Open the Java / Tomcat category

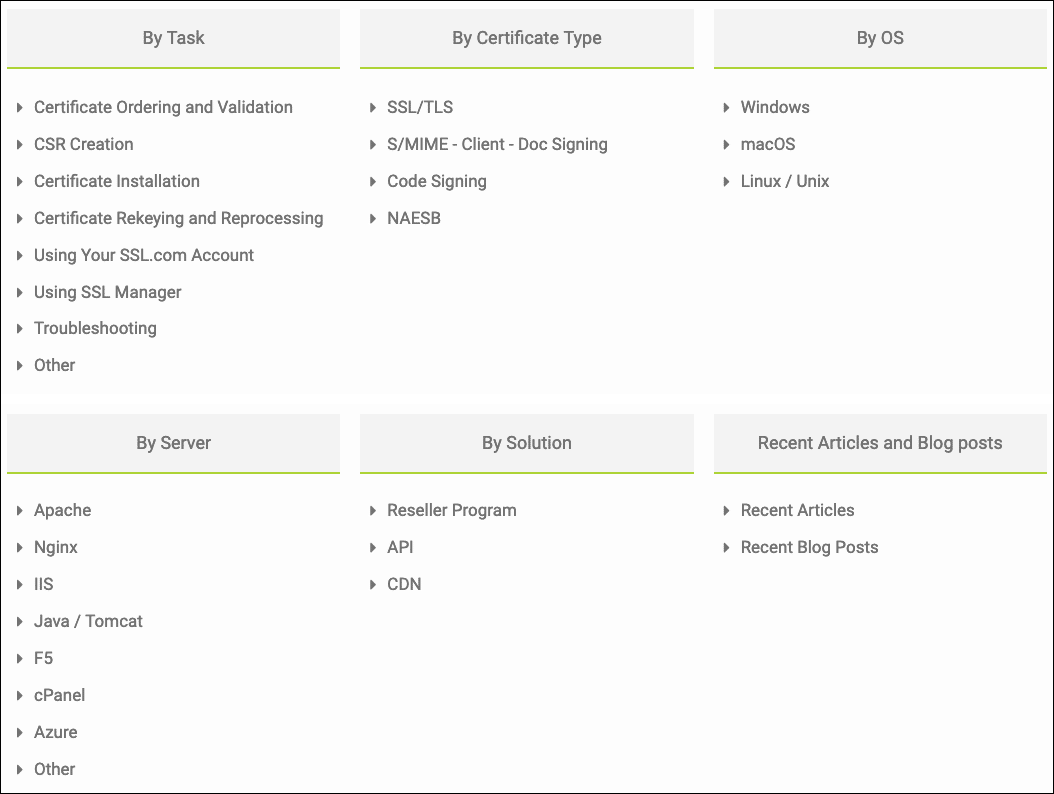coord(88,621)
